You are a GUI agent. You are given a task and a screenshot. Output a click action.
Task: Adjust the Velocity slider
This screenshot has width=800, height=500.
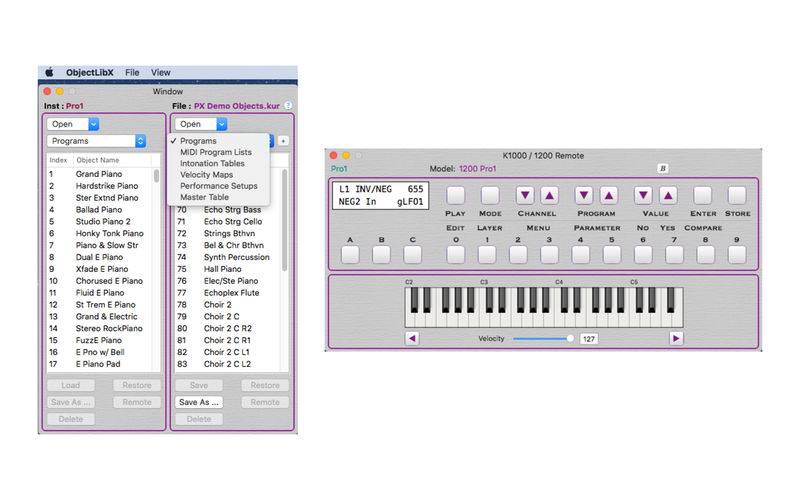(543, 338)
